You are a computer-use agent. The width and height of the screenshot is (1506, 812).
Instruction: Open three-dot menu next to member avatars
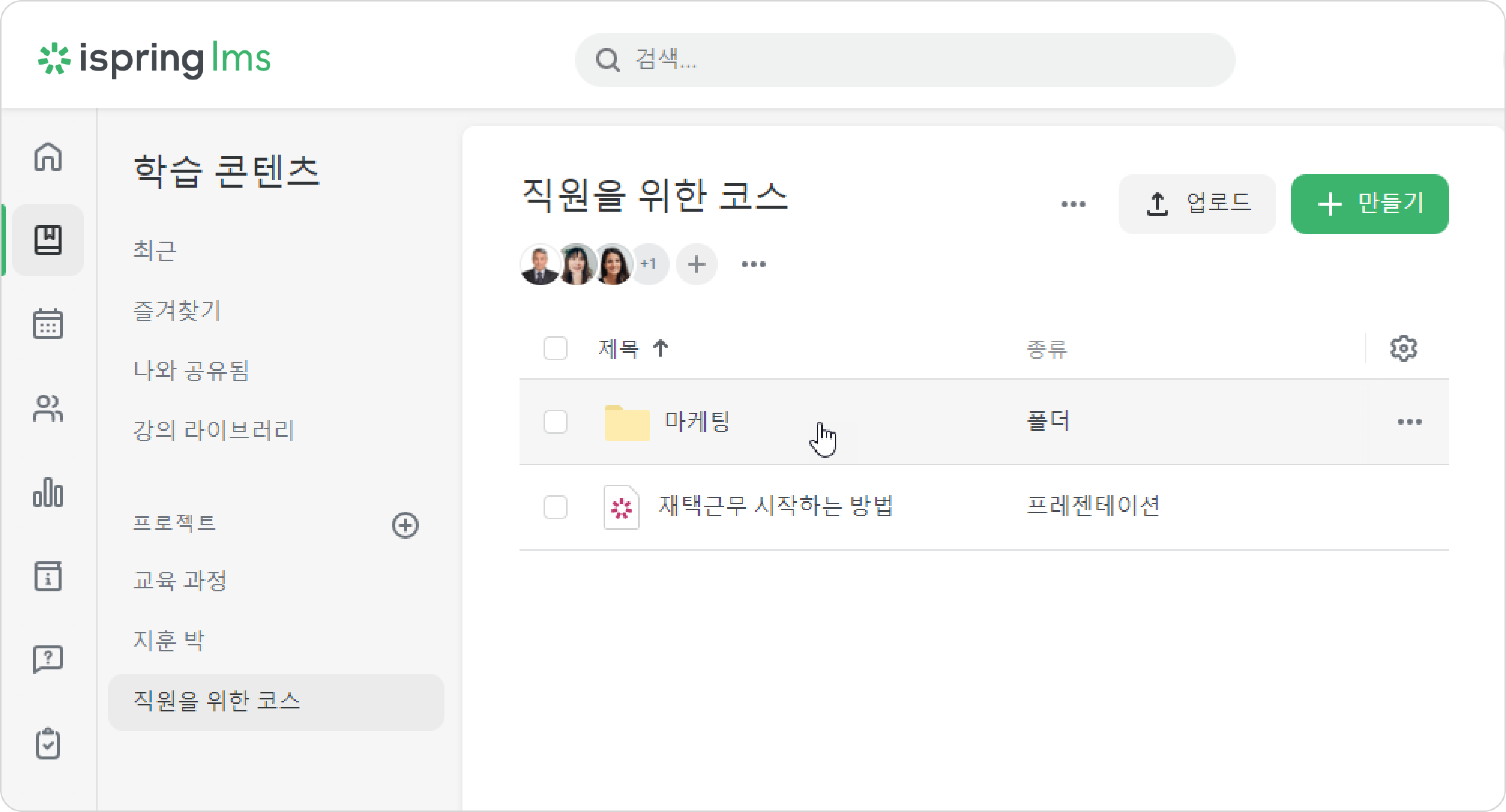(x=754, y=264)
